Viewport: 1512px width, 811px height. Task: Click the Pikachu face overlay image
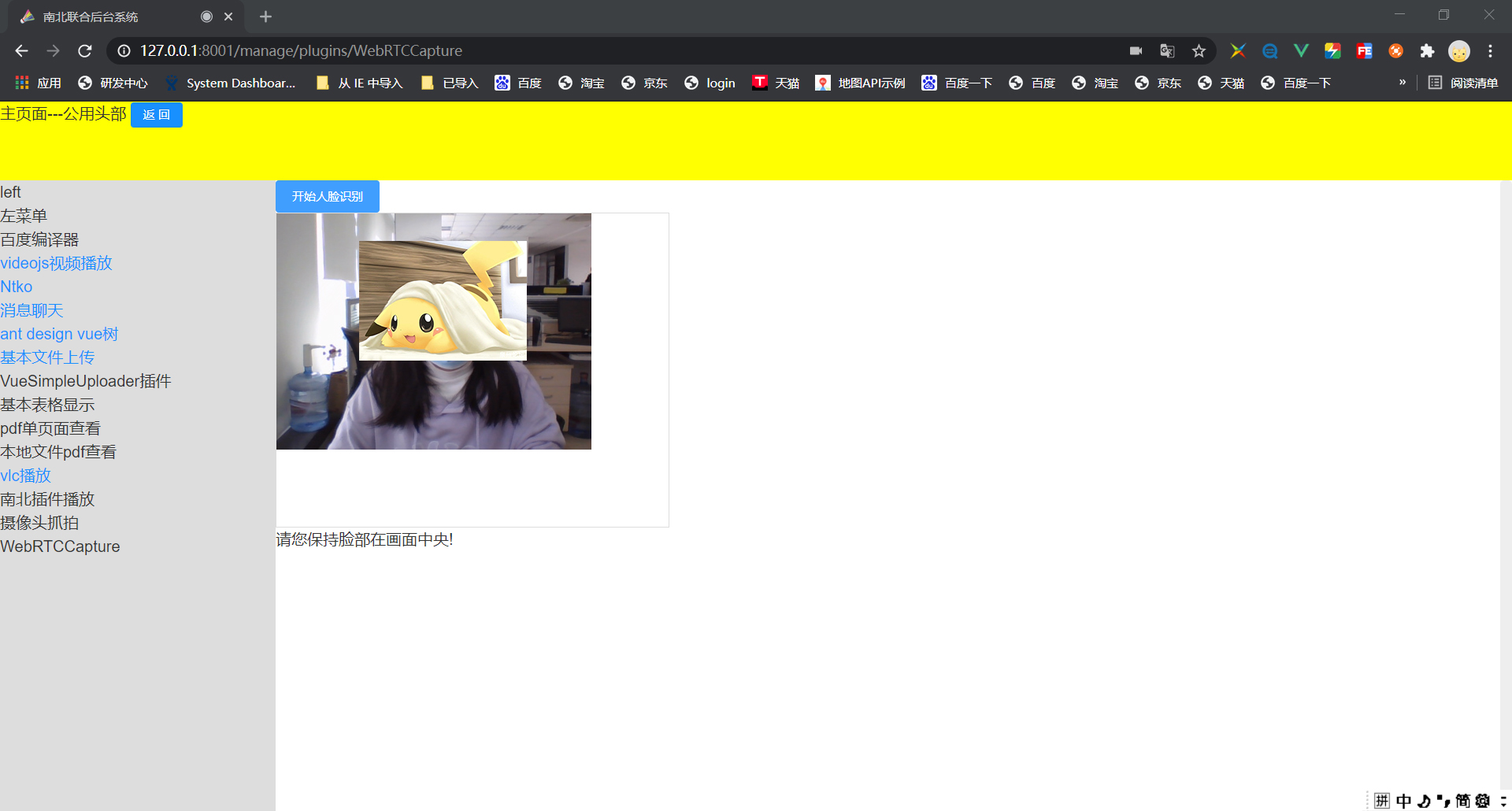tap(443, 301)
